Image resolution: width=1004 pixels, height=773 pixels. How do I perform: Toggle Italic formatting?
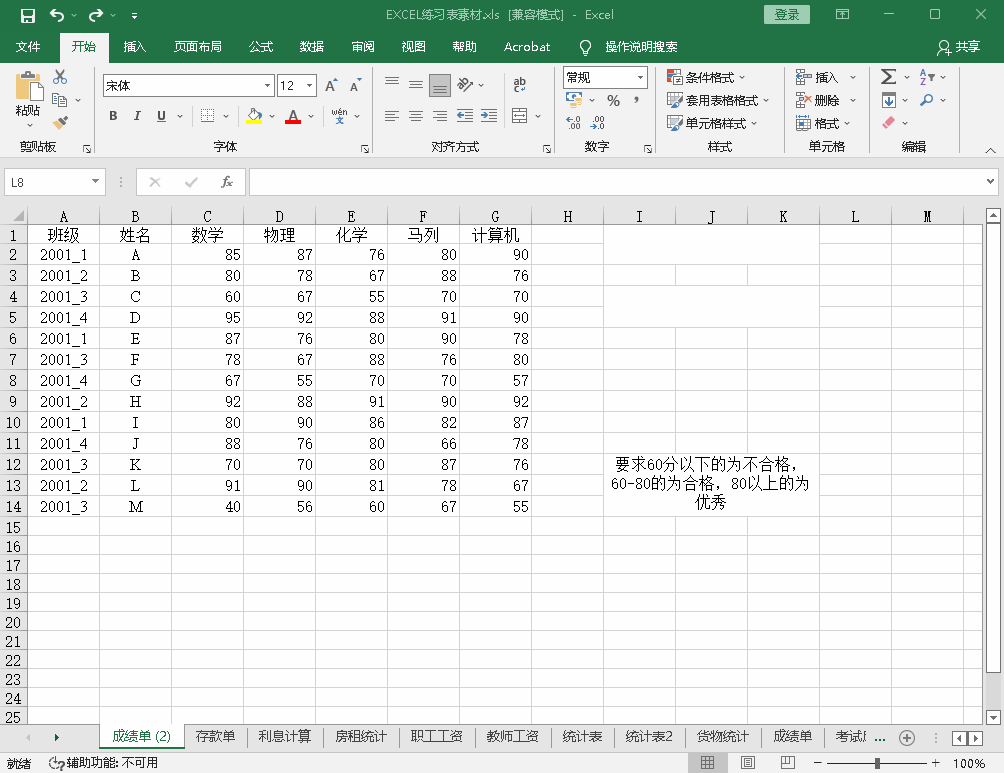click(137, 115)
